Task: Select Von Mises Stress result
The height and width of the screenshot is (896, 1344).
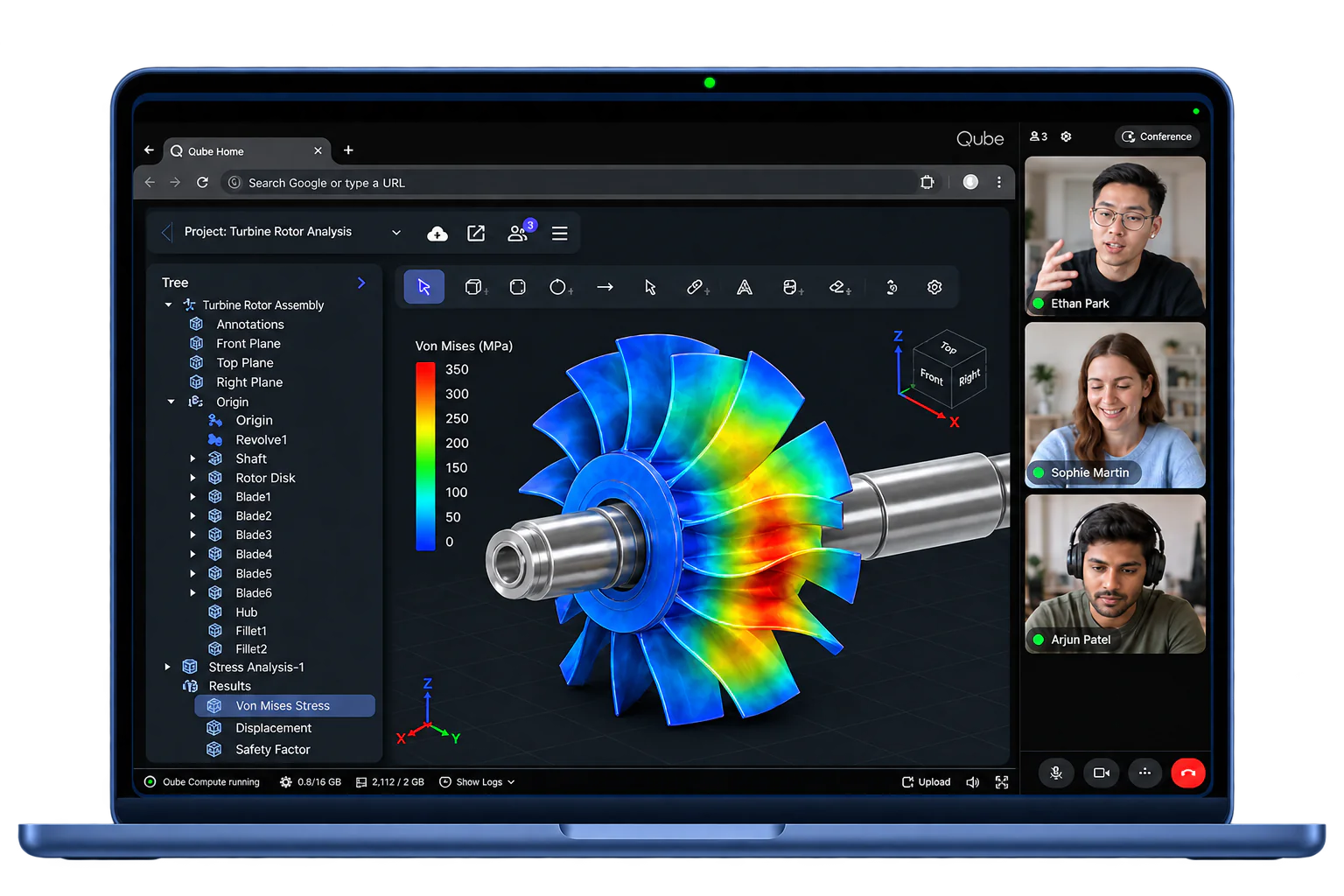Action: point(284,705)
